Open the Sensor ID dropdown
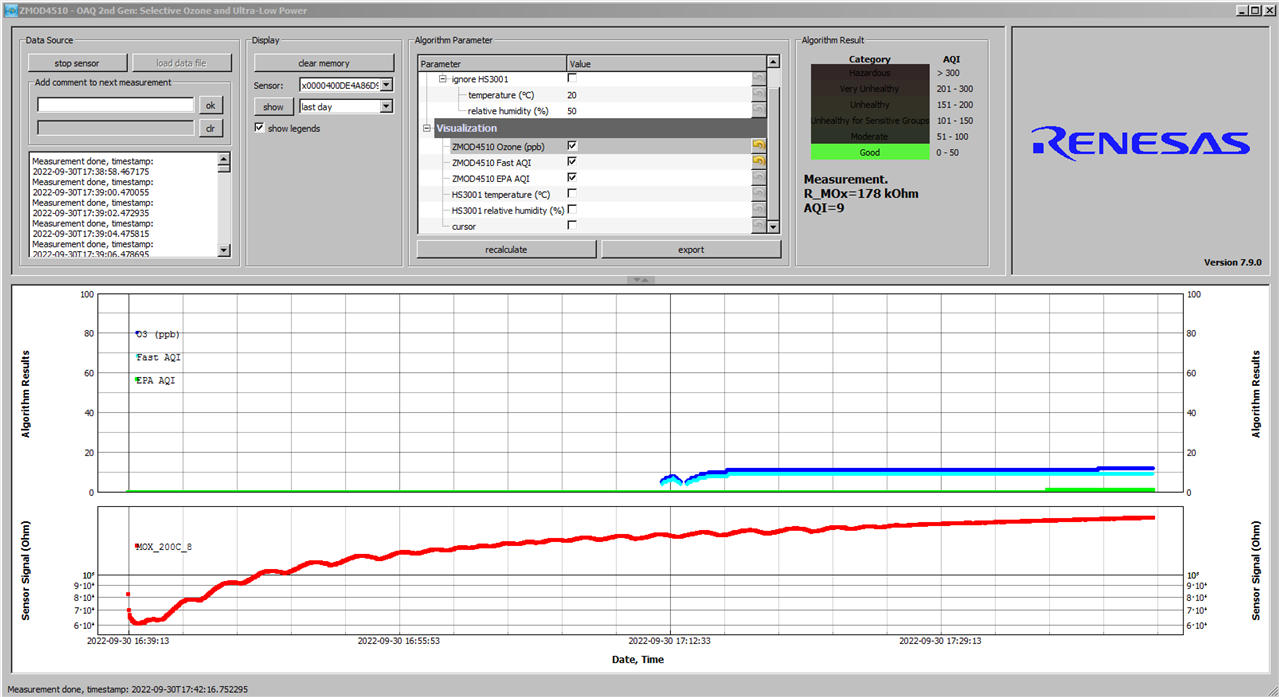 (x=387, y=86)
